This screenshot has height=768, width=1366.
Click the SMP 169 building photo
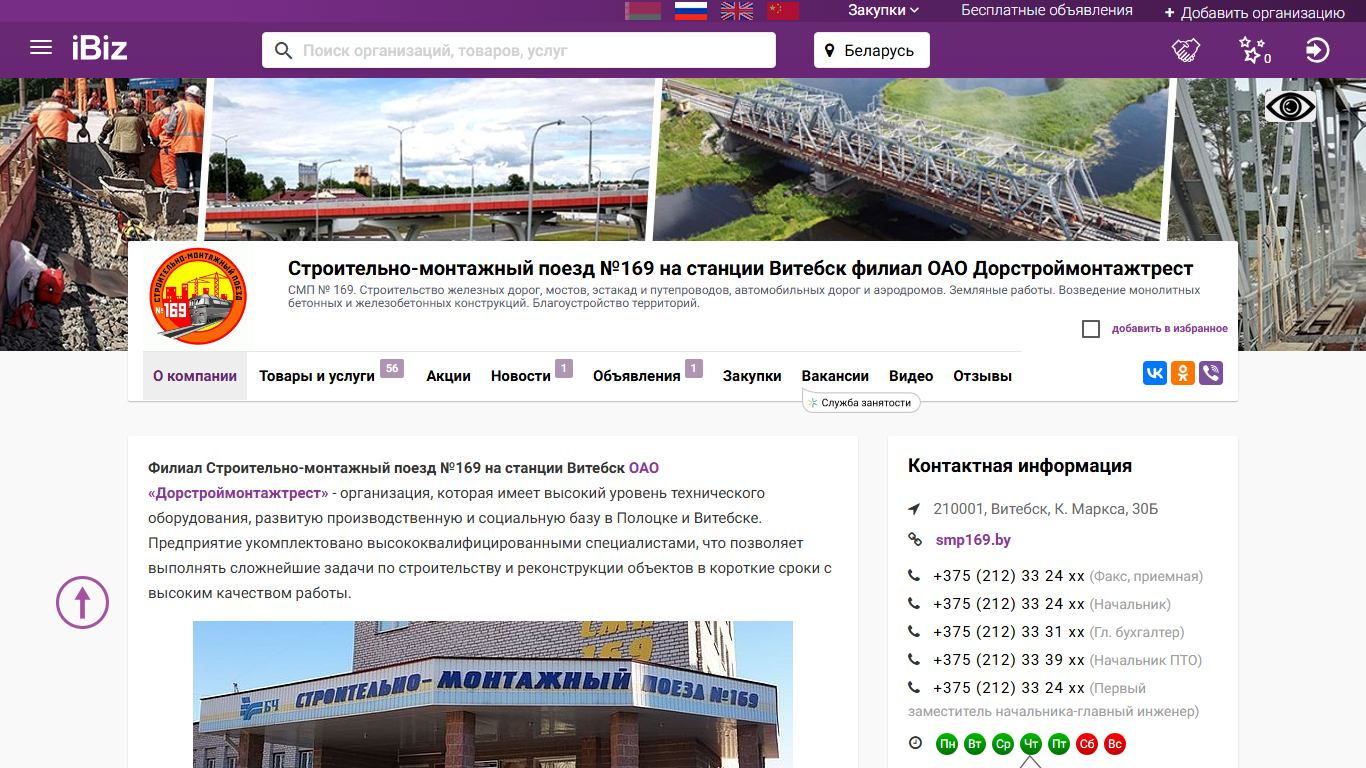point(493,694)
